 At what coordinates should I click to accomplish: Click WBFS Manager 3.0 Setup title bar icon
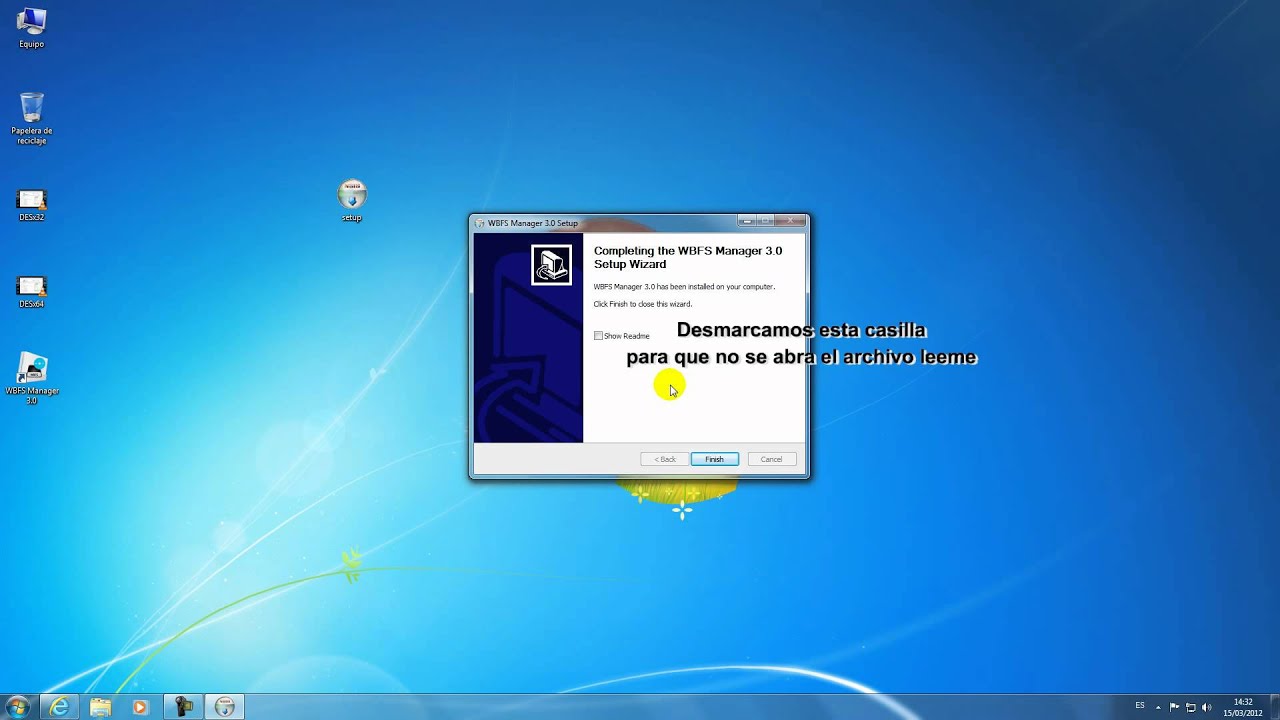[x=481, y=223]
